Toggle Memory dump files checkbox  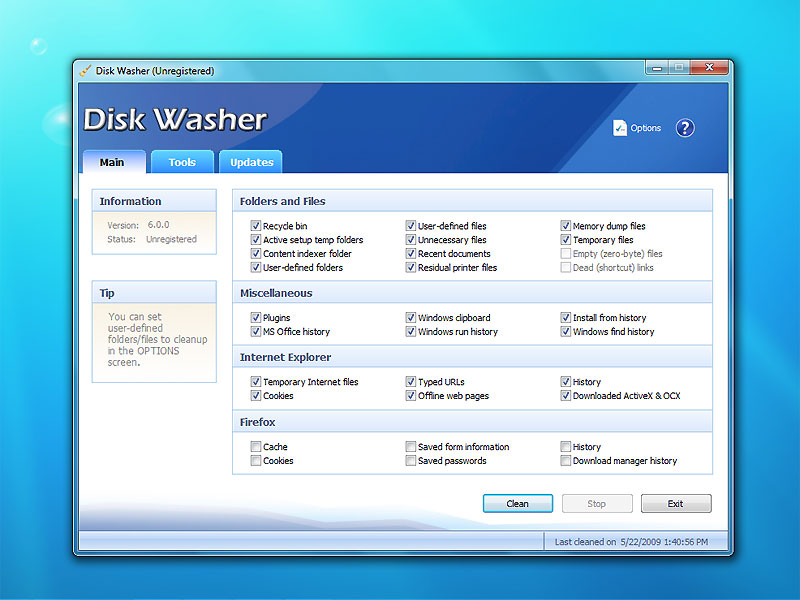pos(565,226)
